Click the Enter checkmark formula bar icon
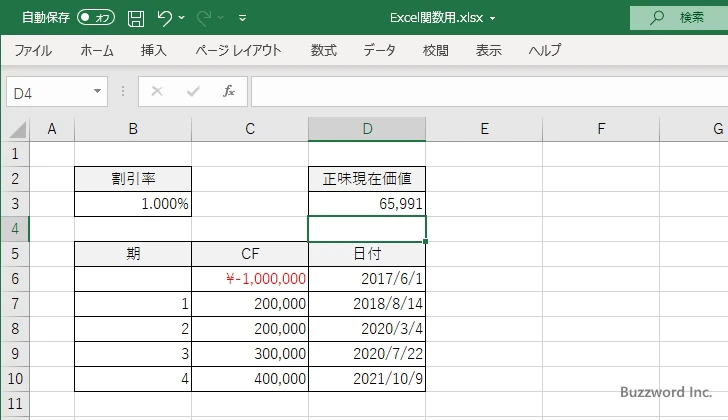The image size is (728, 420). point(193,91)
